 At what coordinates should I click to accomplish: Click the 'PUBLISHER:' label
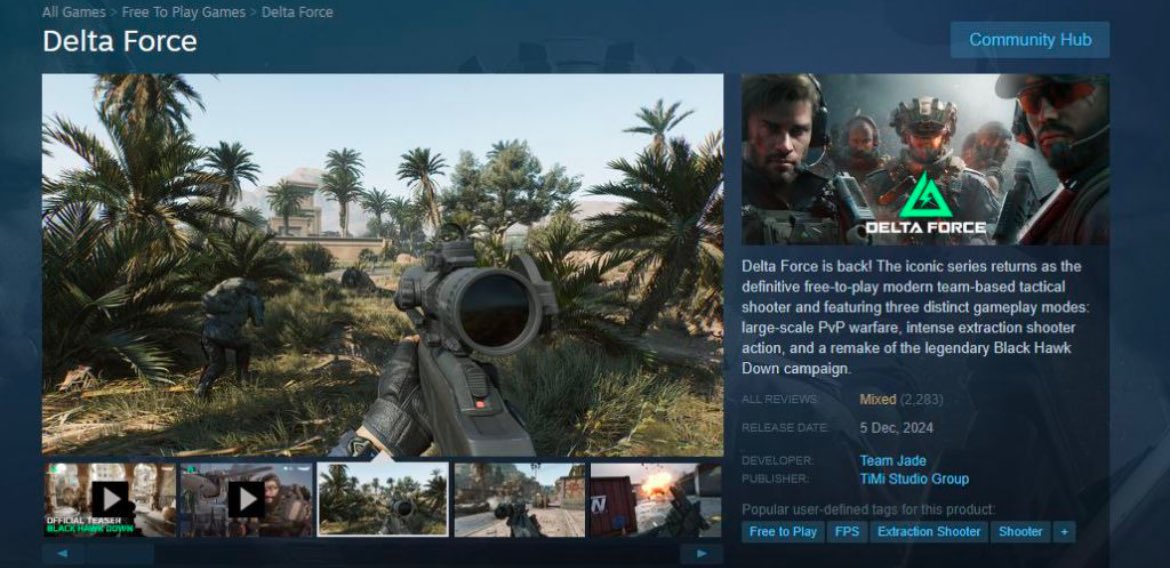[775, 478]
